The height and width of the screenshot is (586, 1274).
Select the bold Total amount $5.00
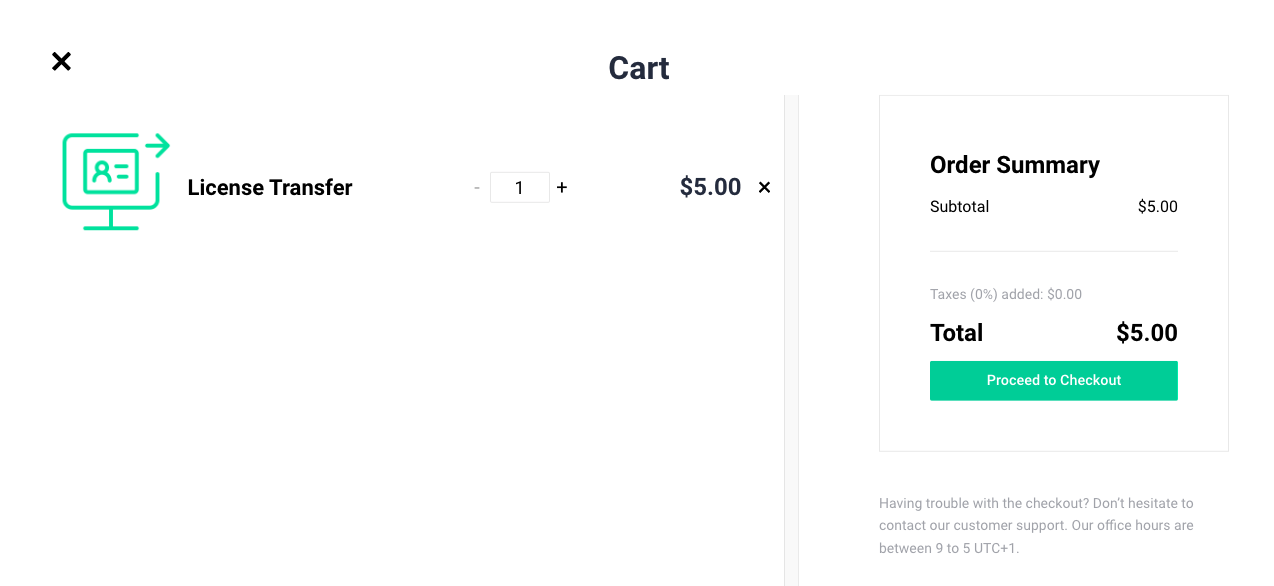click(x=1147, y=333)
